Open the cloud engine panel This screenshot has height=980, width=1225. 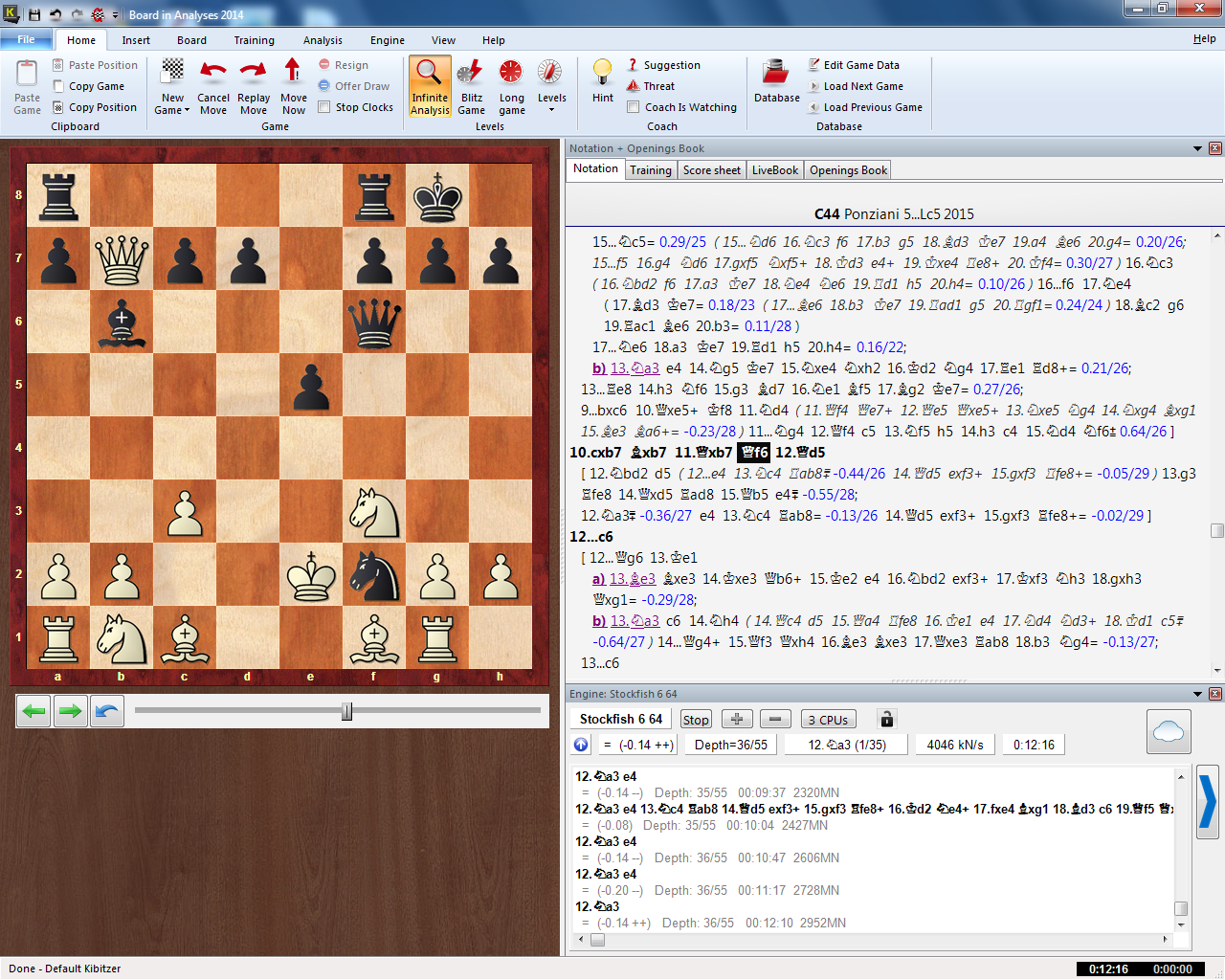tap(1169, 731)
